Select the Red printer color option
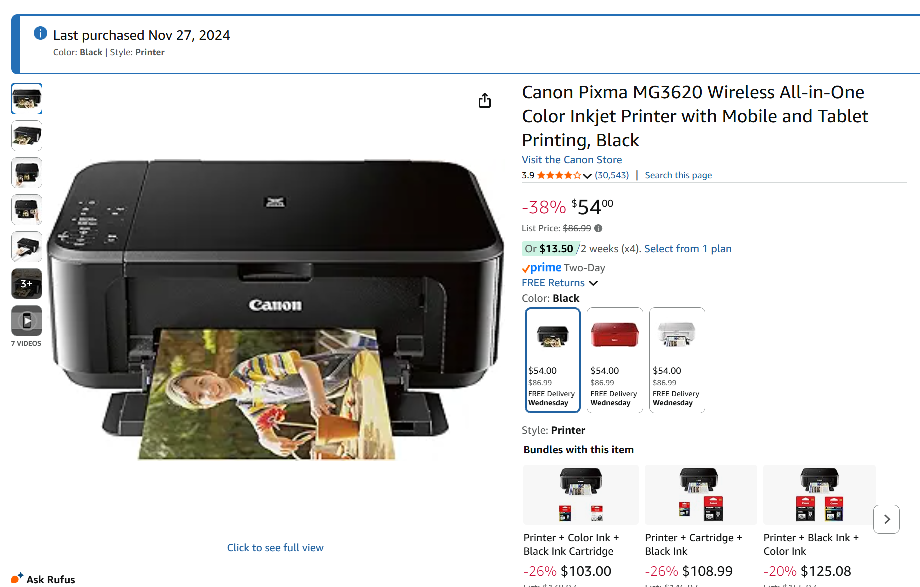The height and width of the screenshot is (587, 920). (614, 357)
